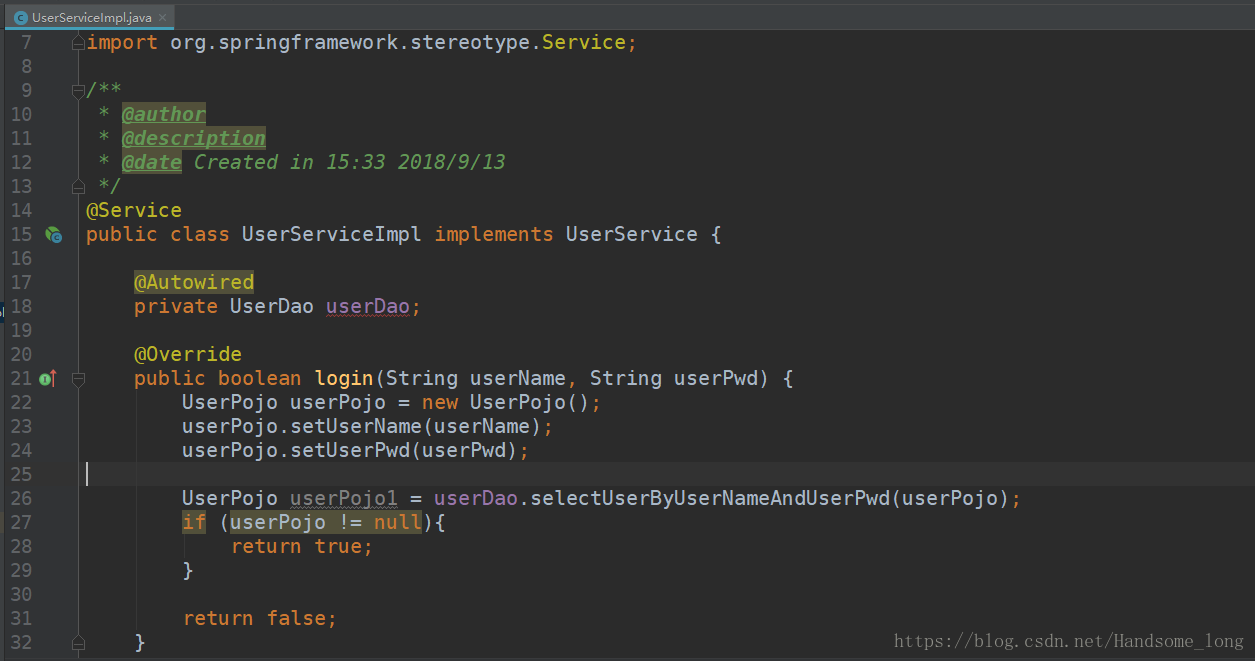Click the 'boolean' return type of login
1255x661 pixels.
point(260,378)
